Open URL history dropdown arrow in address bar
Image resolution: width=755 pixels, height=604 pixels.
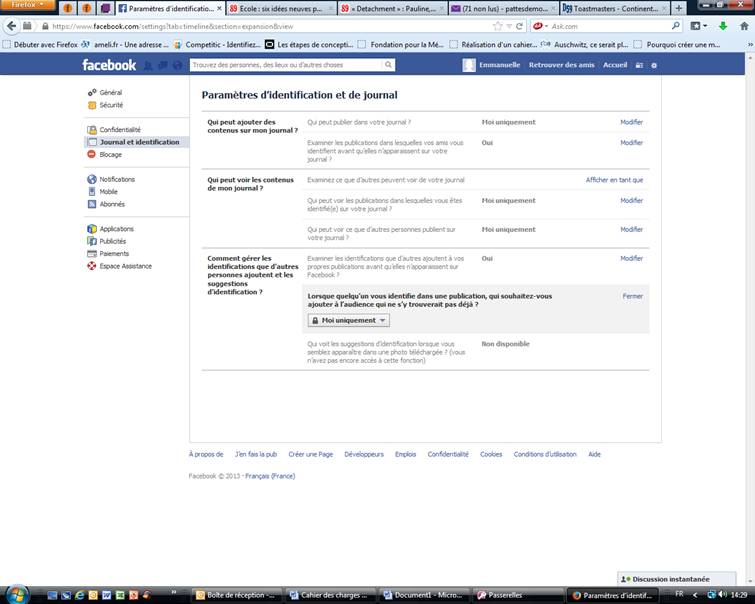(509, 26)
